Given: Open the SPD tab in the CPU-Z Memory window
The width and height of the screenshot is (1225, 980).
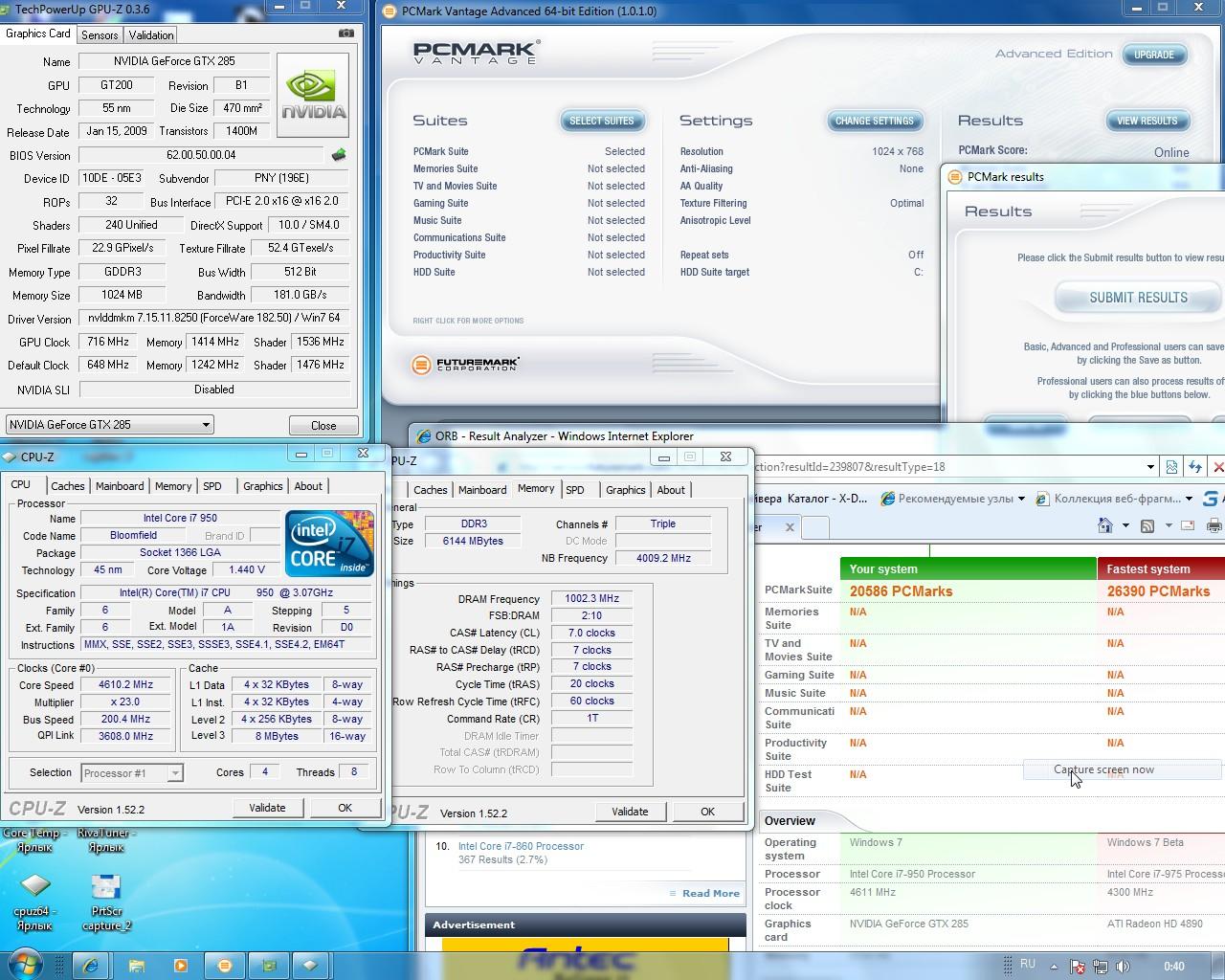Looking at the screenshot, I should coord(575,490).
